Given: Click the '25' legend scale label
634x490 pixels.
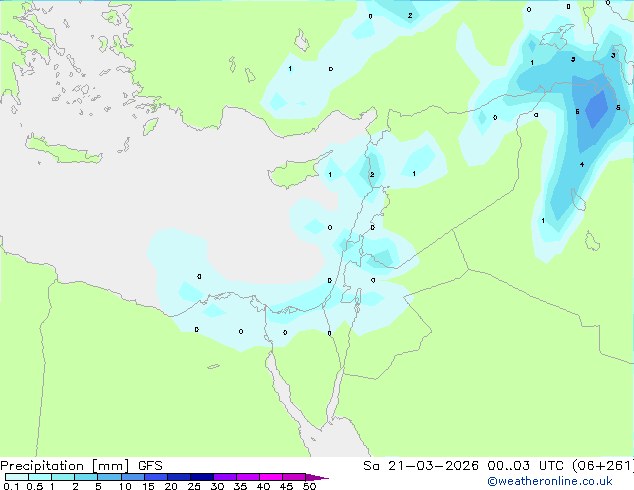Looking at the screenshot, I should tap(194, 486).
